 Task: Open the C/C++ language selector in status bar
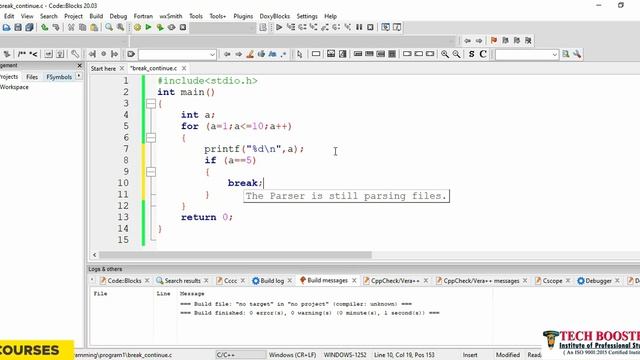[x=240, y=355]
